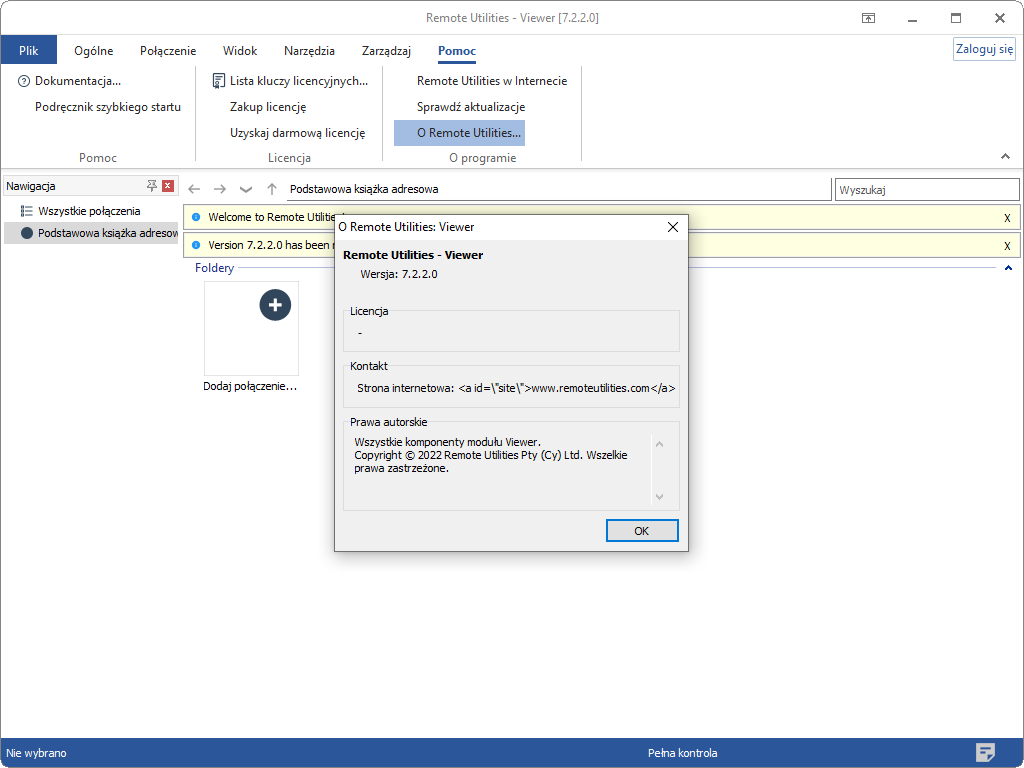Click the Wyszukaj search field
The width and height of the screenshot is (1024, 768).
(927, 190)
